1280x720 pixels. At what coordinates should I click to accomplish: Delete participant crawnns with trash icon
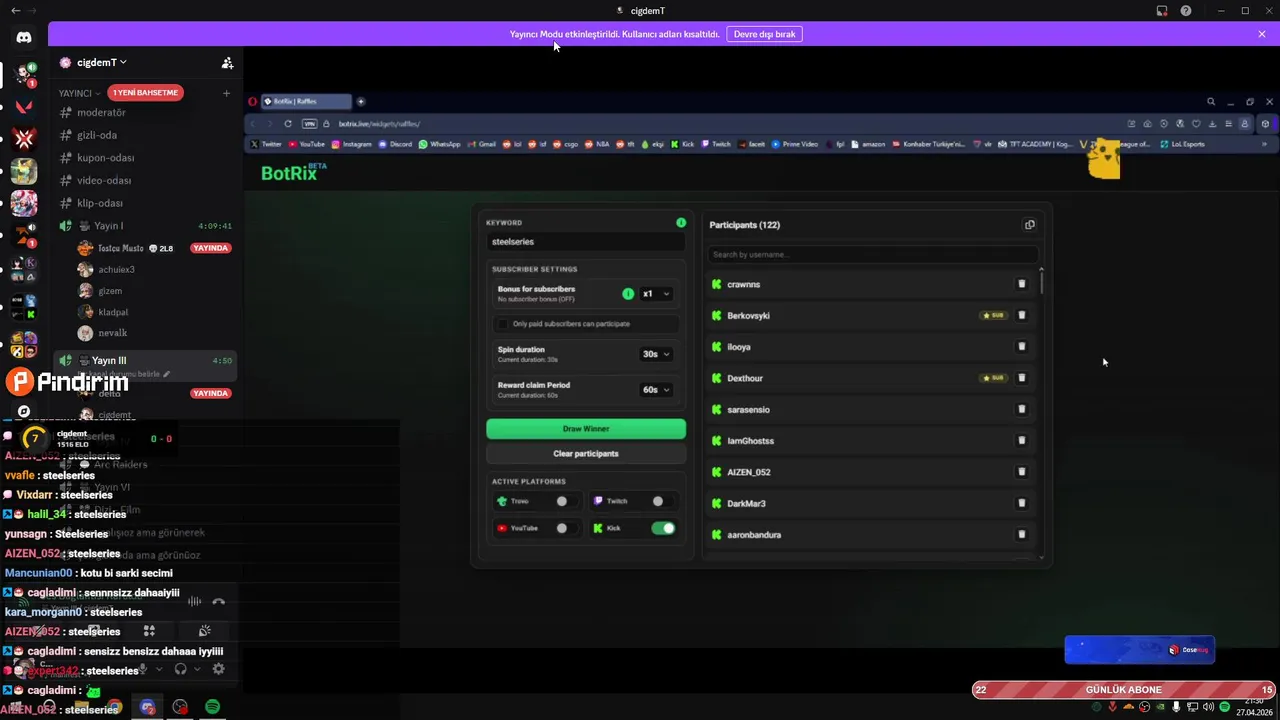click(1021, 284)
